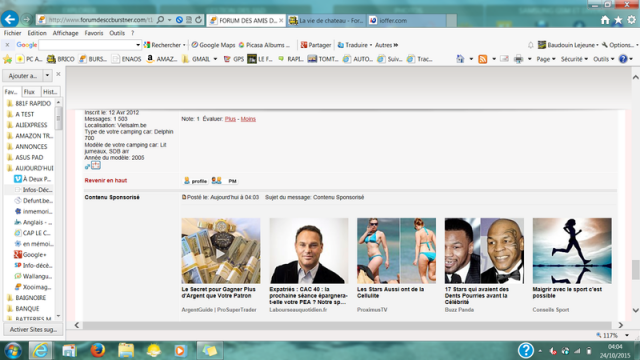Open the Home icon in browser toolbar
The width and height of the screenshot is (640, 360).
605,20
